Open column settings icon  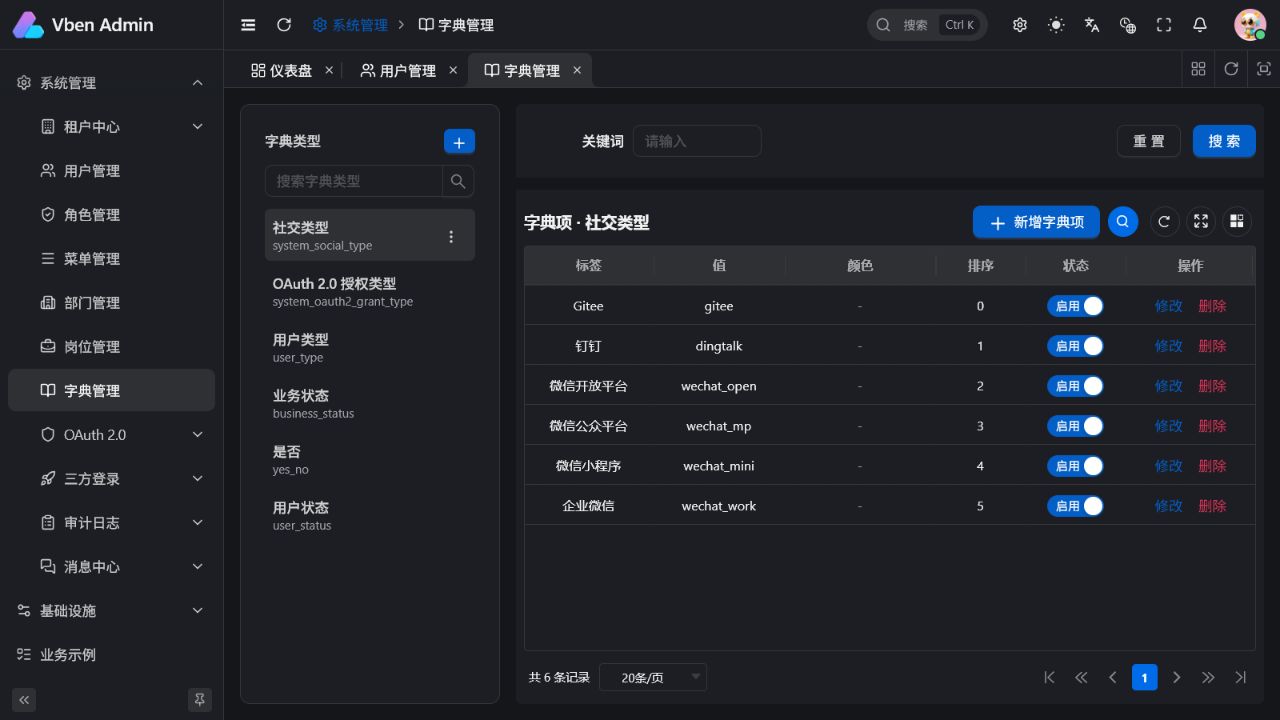[x=1237, y=222]
